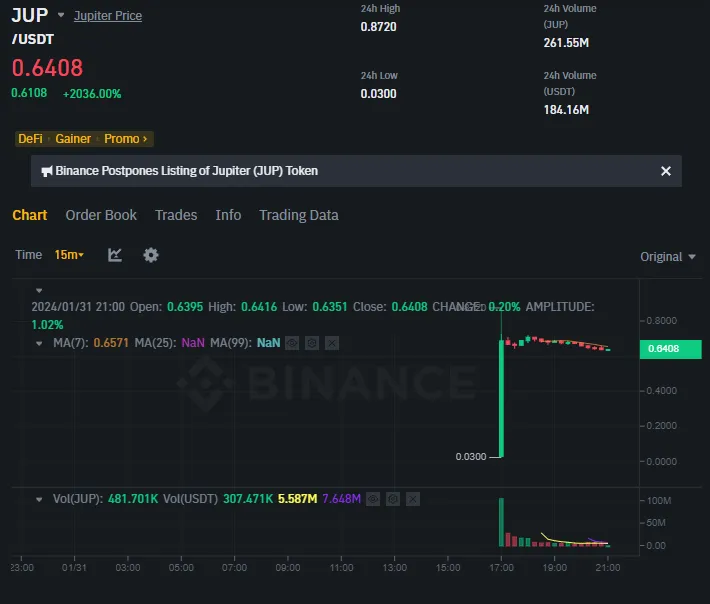The width and height of the screenshot is (710, 604).
Task: Click the 24h High value 0.8720
Action: coord(379,27)
